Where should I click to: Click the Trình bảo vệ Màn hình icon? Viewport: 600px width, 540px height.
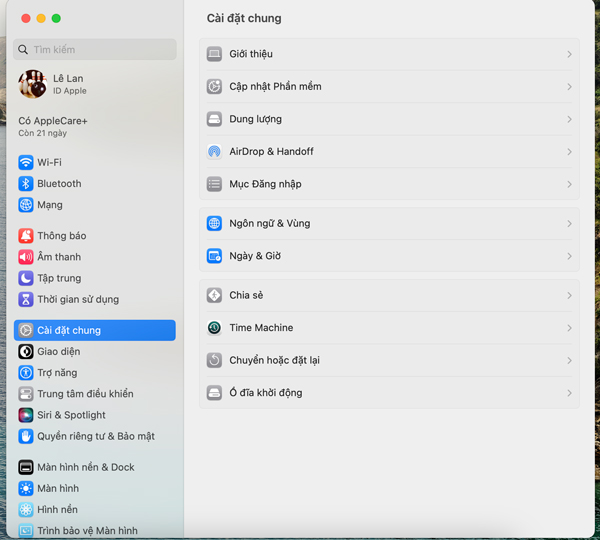[x=26, y=531]
